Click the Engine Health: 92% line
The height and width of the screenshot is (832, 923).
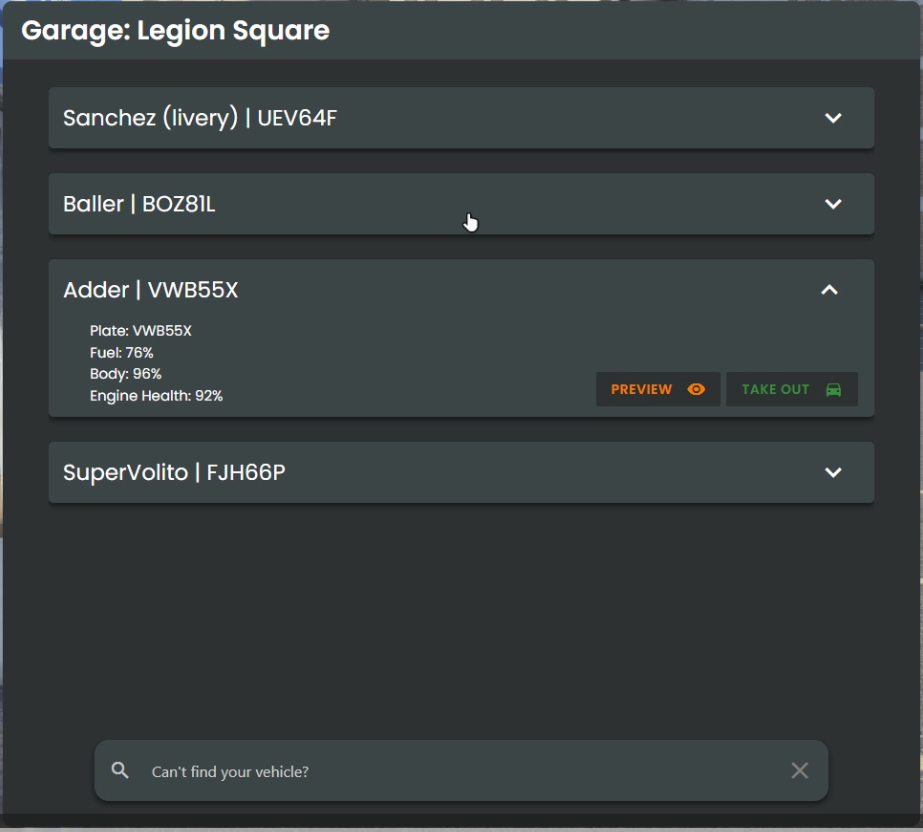[x=156, y=396]
